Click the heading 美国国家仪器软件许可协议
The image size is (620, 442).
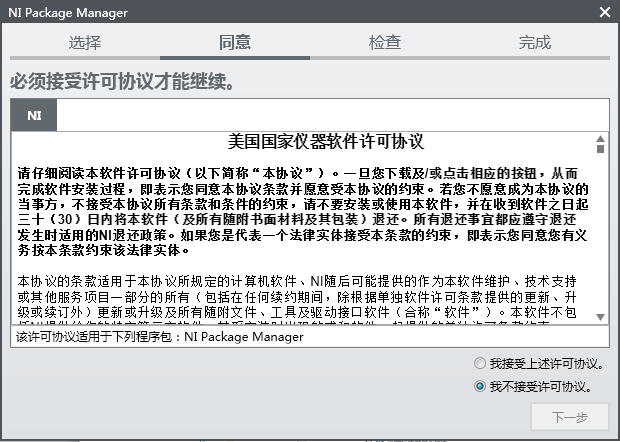pyautogui.click(x=326, y=142)
